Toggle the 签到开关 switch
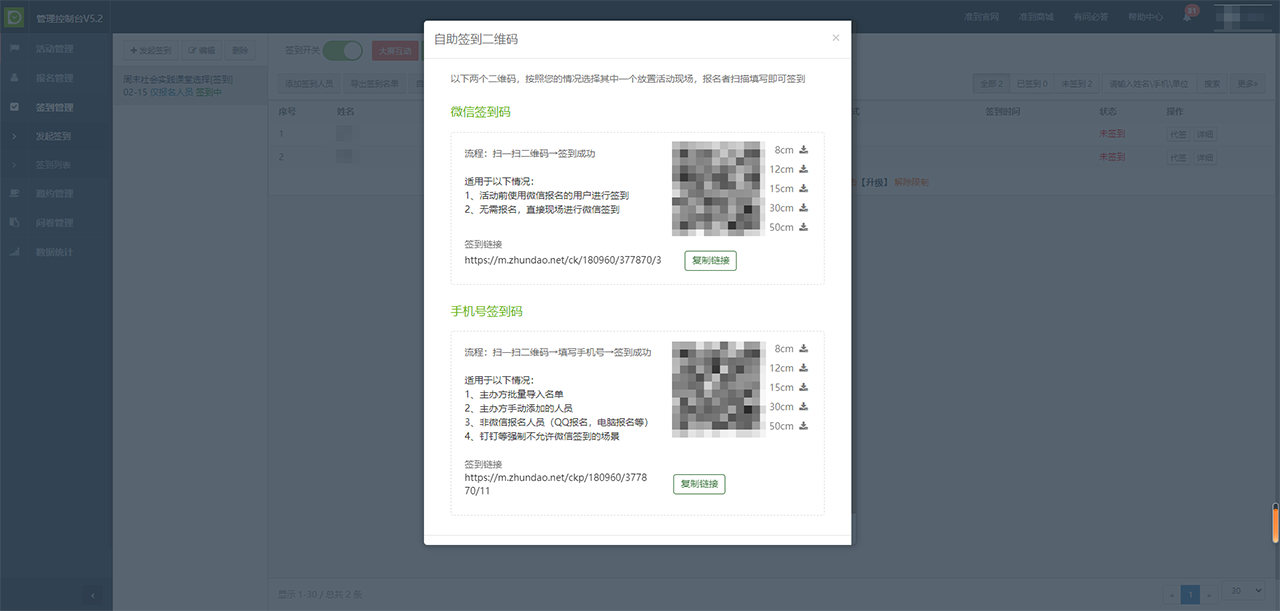The image size is (1280, 611). coord(343,50)
